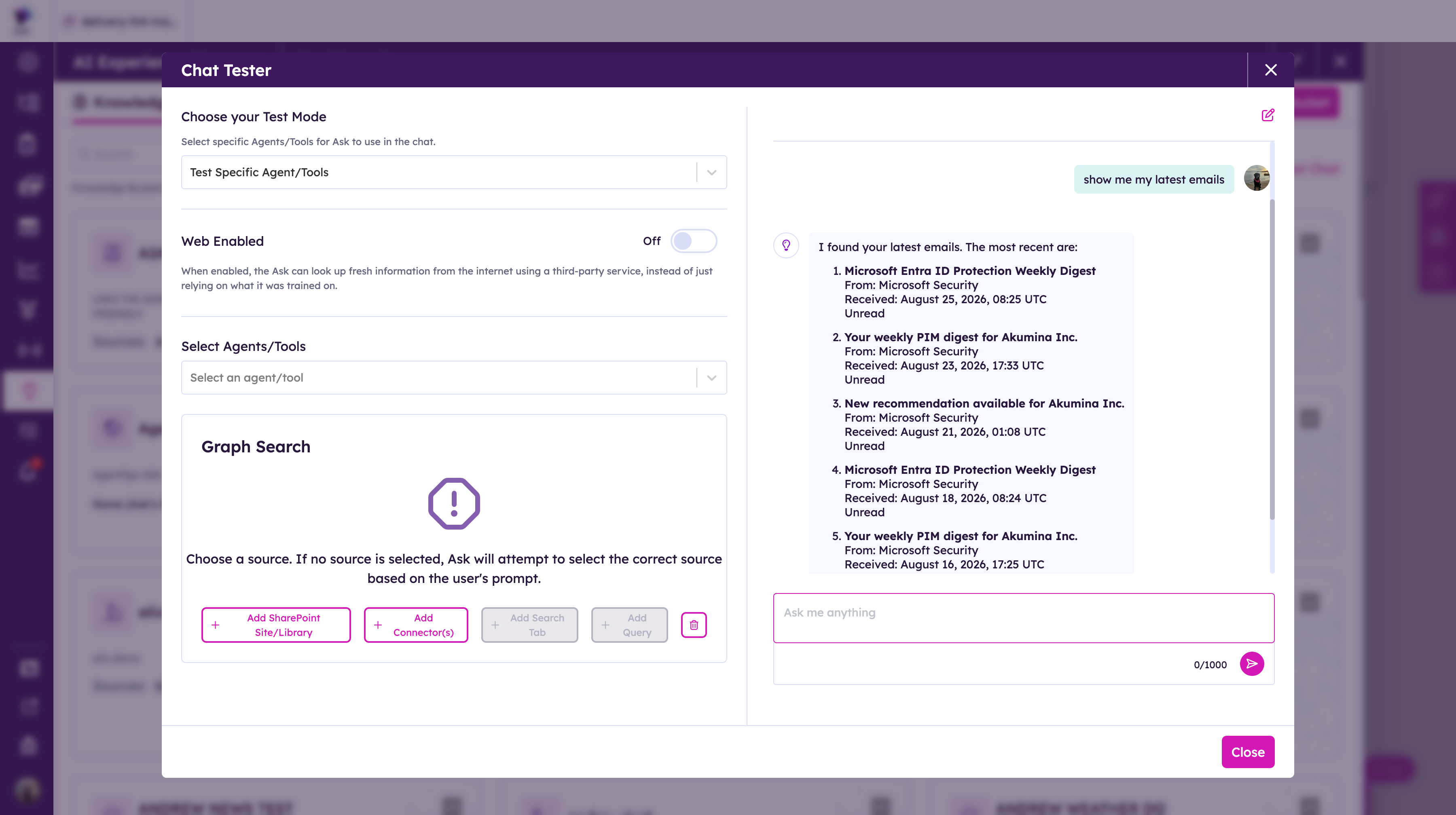Click the user avatar beside the chat message
Viewport: 1456px width, 815px height.
click(1257, 178)
